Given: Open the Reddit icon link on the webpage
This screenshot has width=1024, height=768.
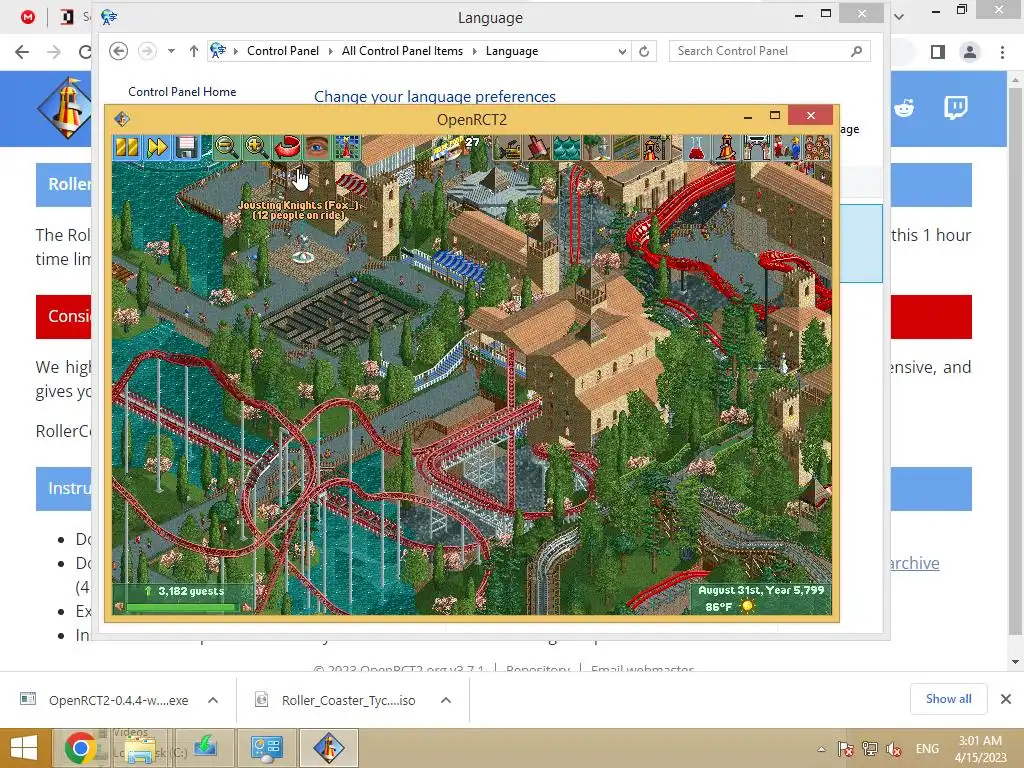Looking at the screenshot, I should coord(904,108).
